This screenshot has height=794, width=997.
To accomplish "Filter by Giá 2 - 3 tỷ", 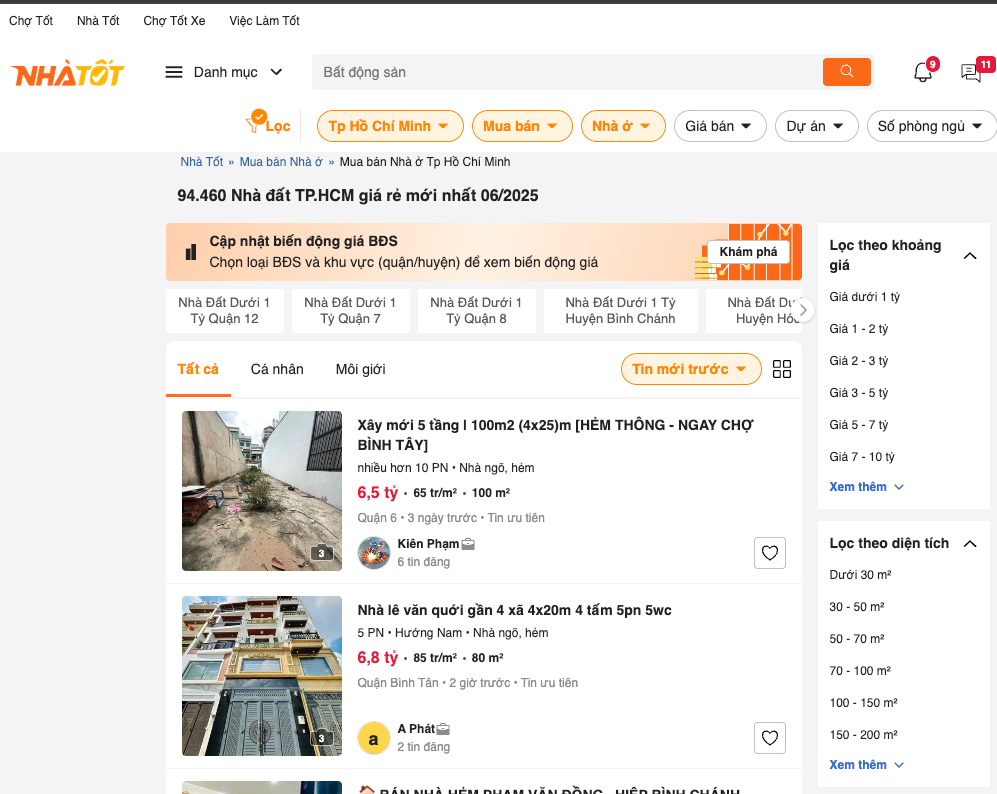I will pos(859,360).
